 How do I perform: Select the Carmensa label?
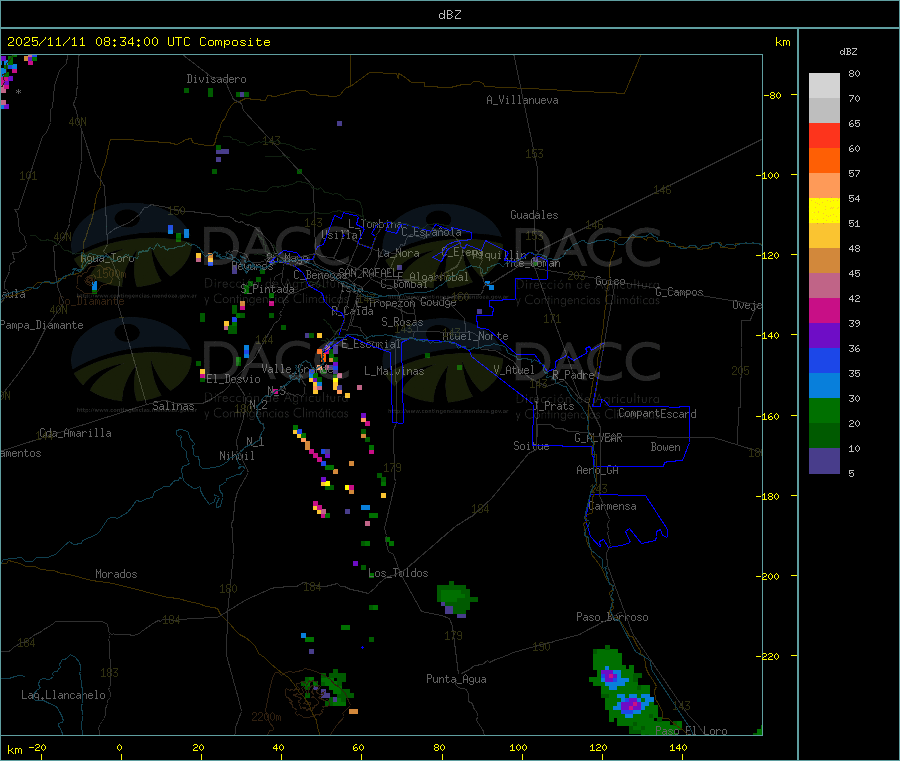pyautogui.click(x=612, y=506)
